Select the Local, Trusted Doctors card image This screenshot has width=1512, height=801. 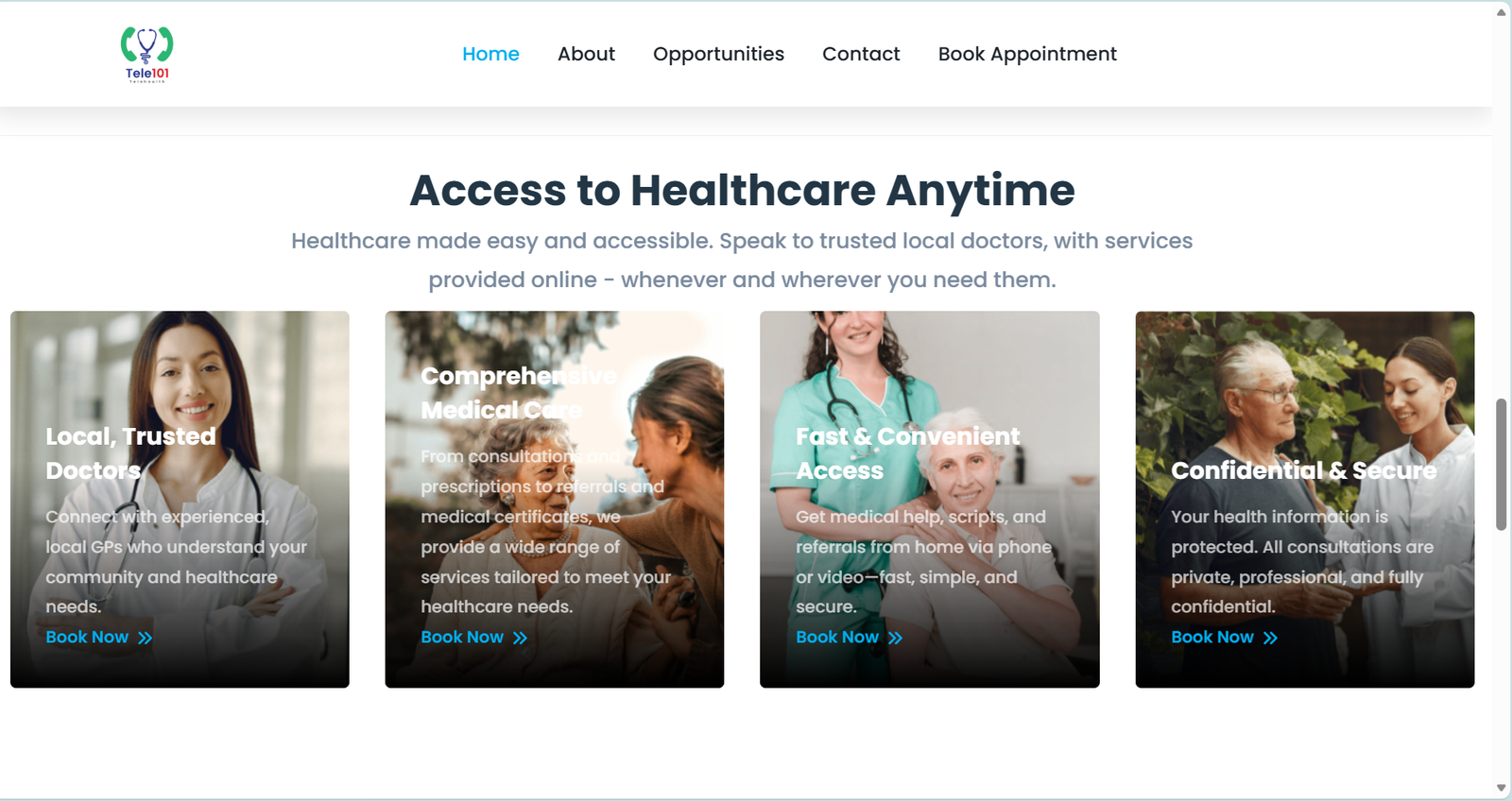180,499
